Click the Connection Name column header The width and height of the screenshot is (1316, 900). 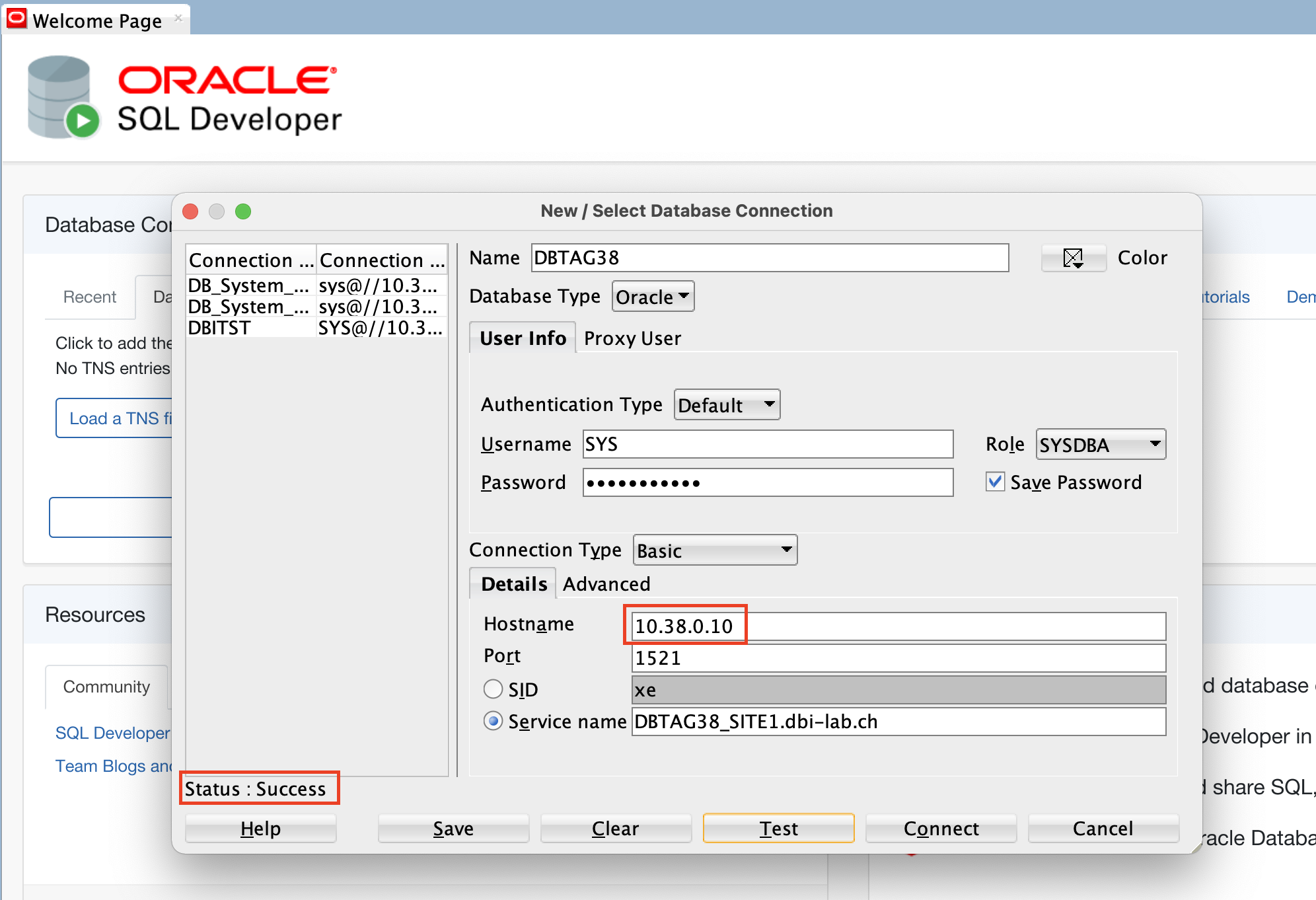(x=252, y=260)
